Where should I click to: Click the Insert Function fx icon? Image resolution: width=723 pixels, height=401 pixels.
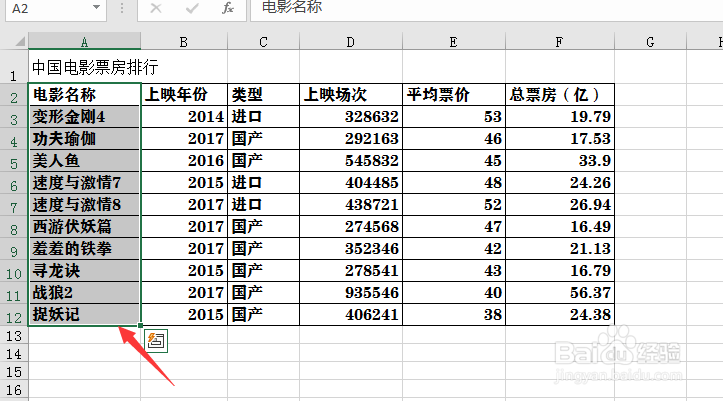228,8
